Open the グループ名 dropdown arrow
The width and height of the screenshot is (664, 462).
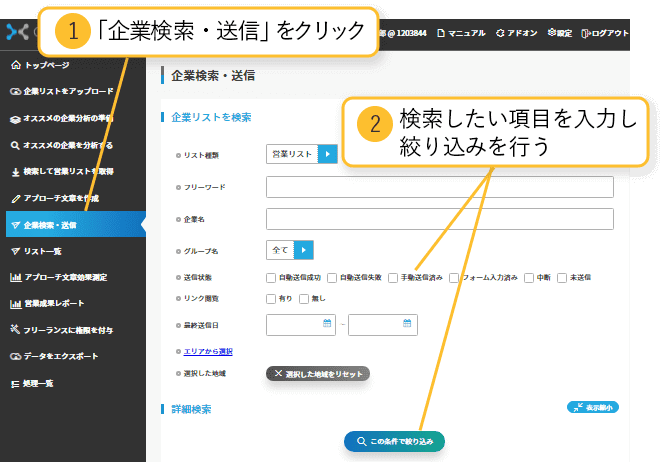[x=304, y=250]
